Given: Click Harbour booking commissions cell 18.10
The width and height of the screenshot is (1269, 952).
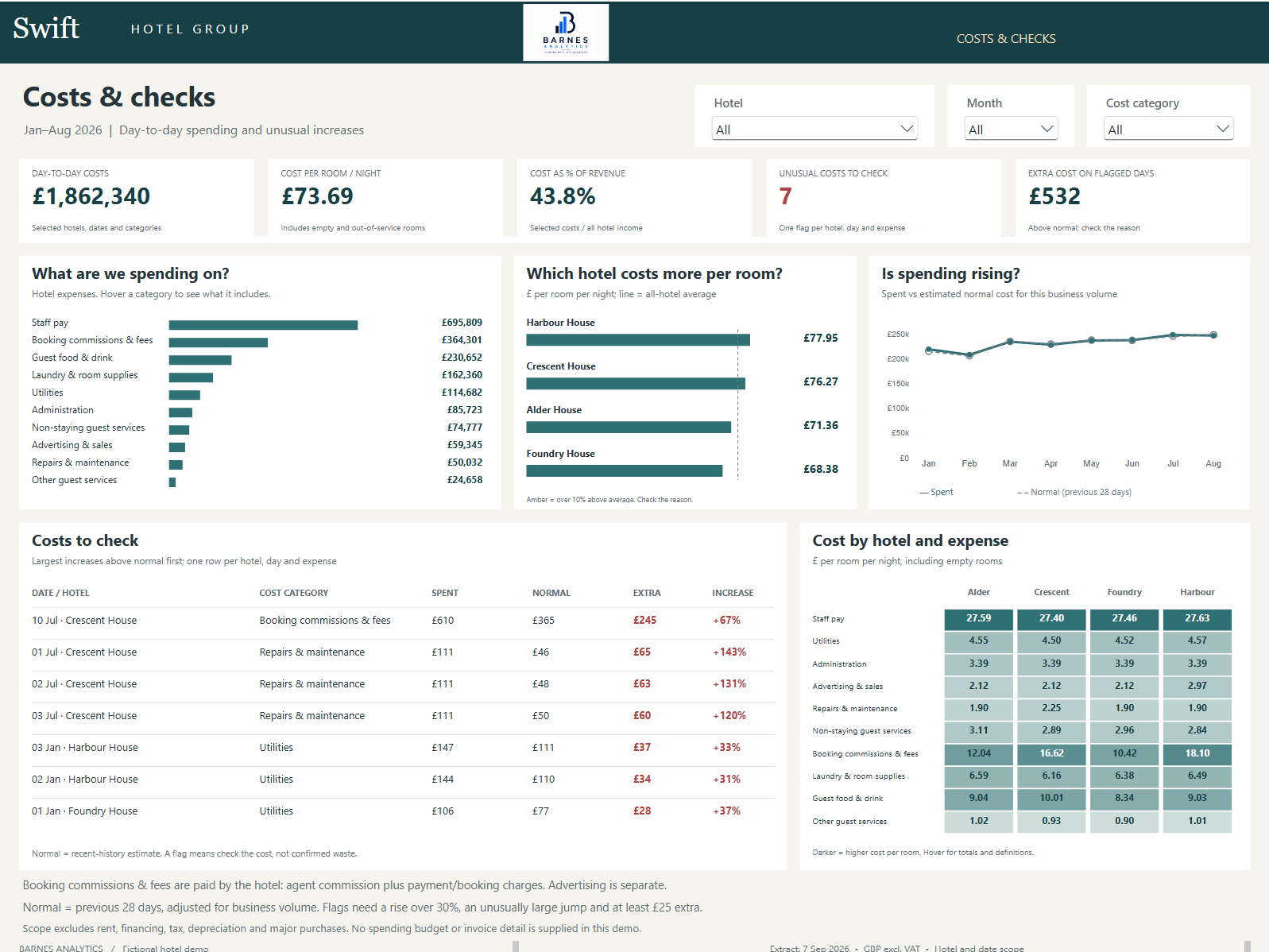Looking at the screenshot, I should click(x=1197, y=753).
